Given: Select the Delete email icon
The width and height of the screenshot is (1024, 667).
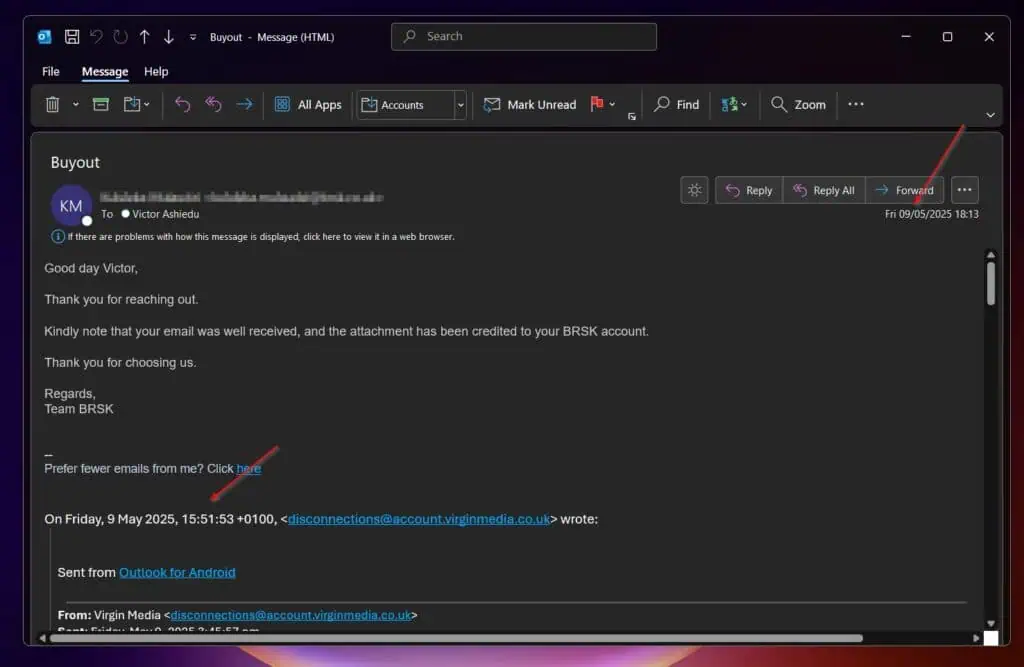Looking at the screenshot, I should [52, 104].
